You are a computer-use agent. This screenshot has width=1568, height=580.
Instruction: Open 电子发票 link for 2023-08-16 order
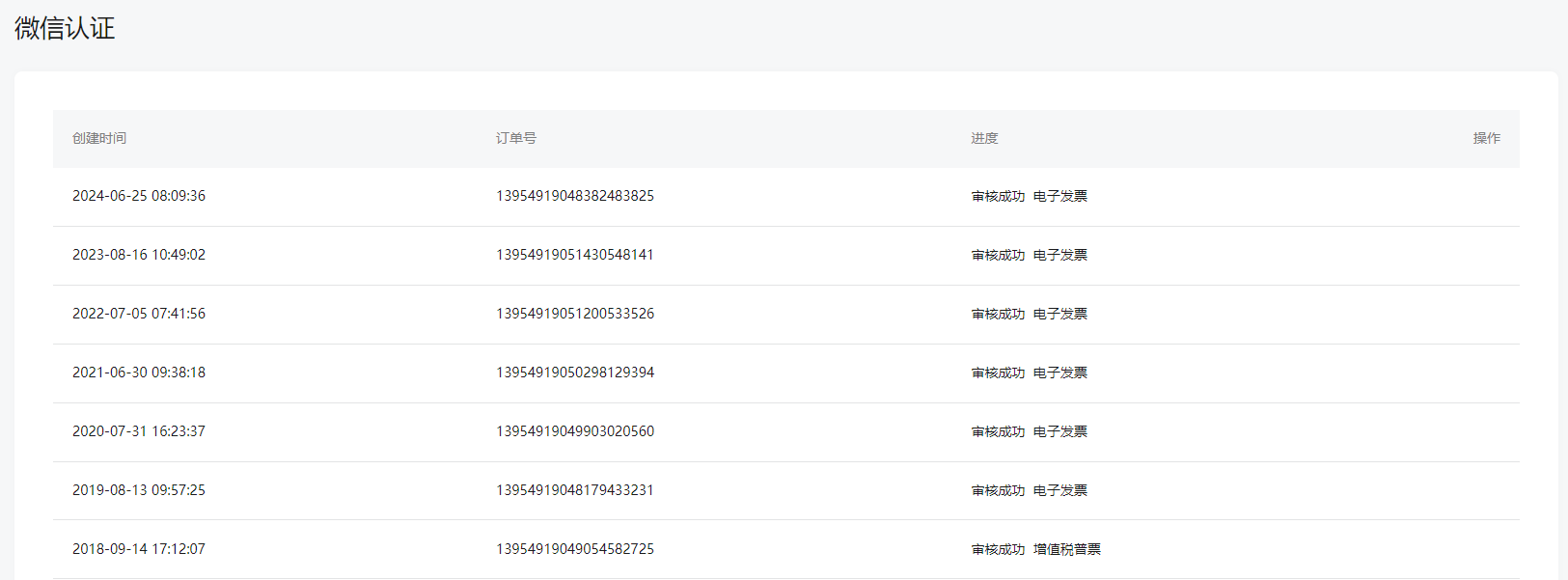pyautogui.click(x=1059, y=255)
